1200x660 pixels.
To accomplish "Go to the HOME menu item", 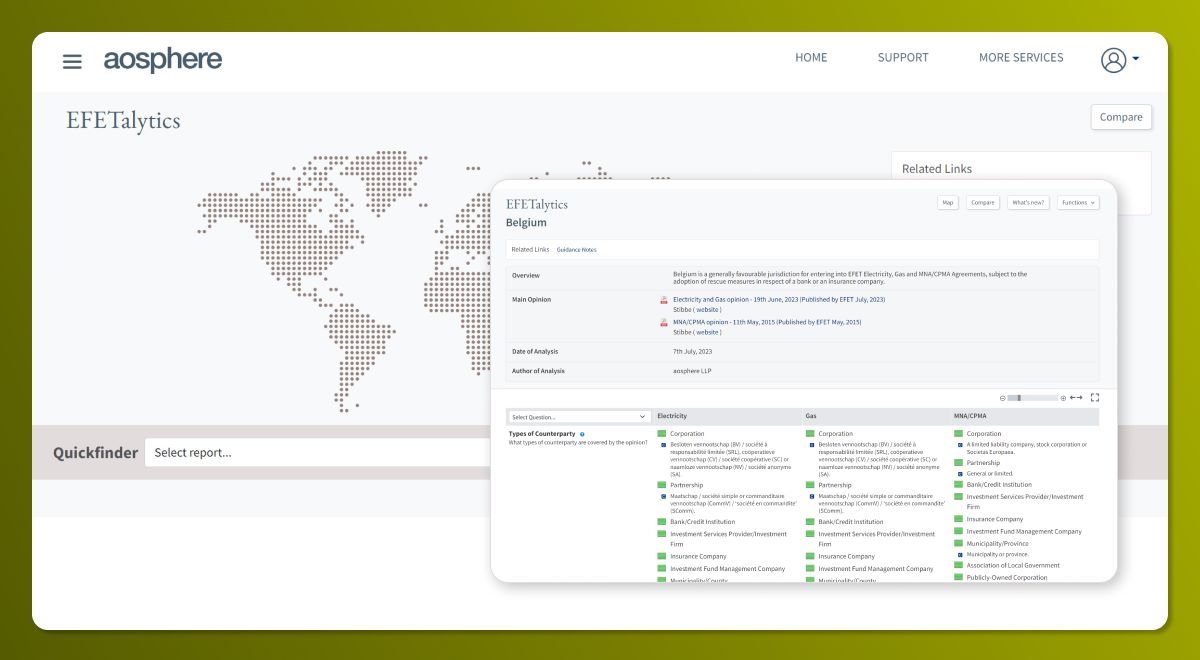I will [x=811, y=58].
